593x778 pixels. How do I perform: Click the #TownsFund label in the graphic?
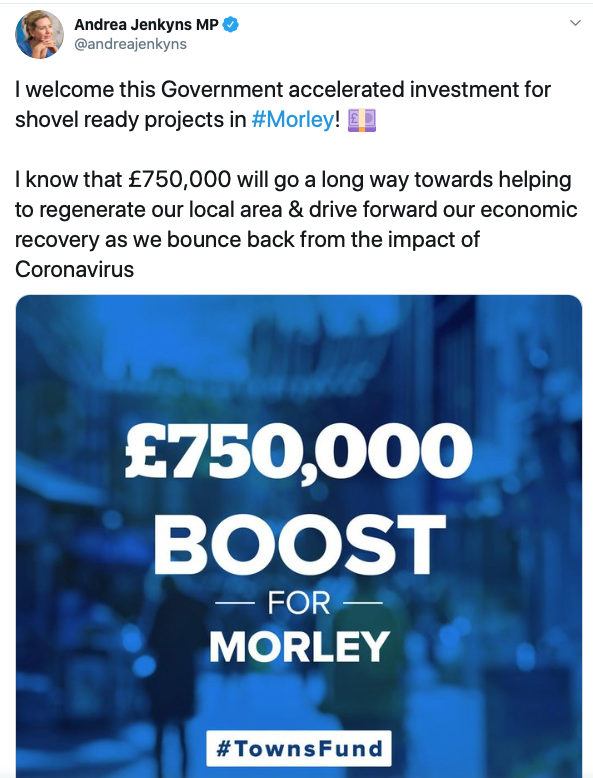[299, 748]
